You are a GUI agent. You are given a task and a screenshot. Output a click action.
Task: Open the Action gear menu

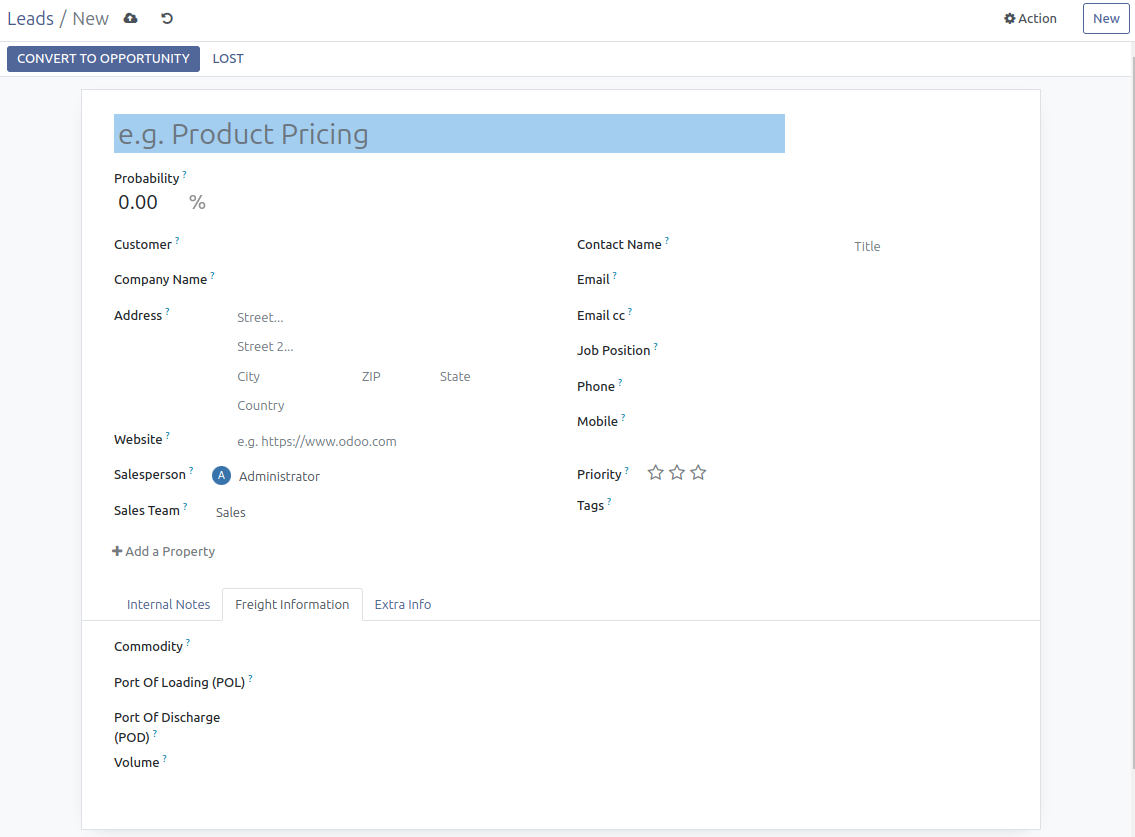(1030, 19)
